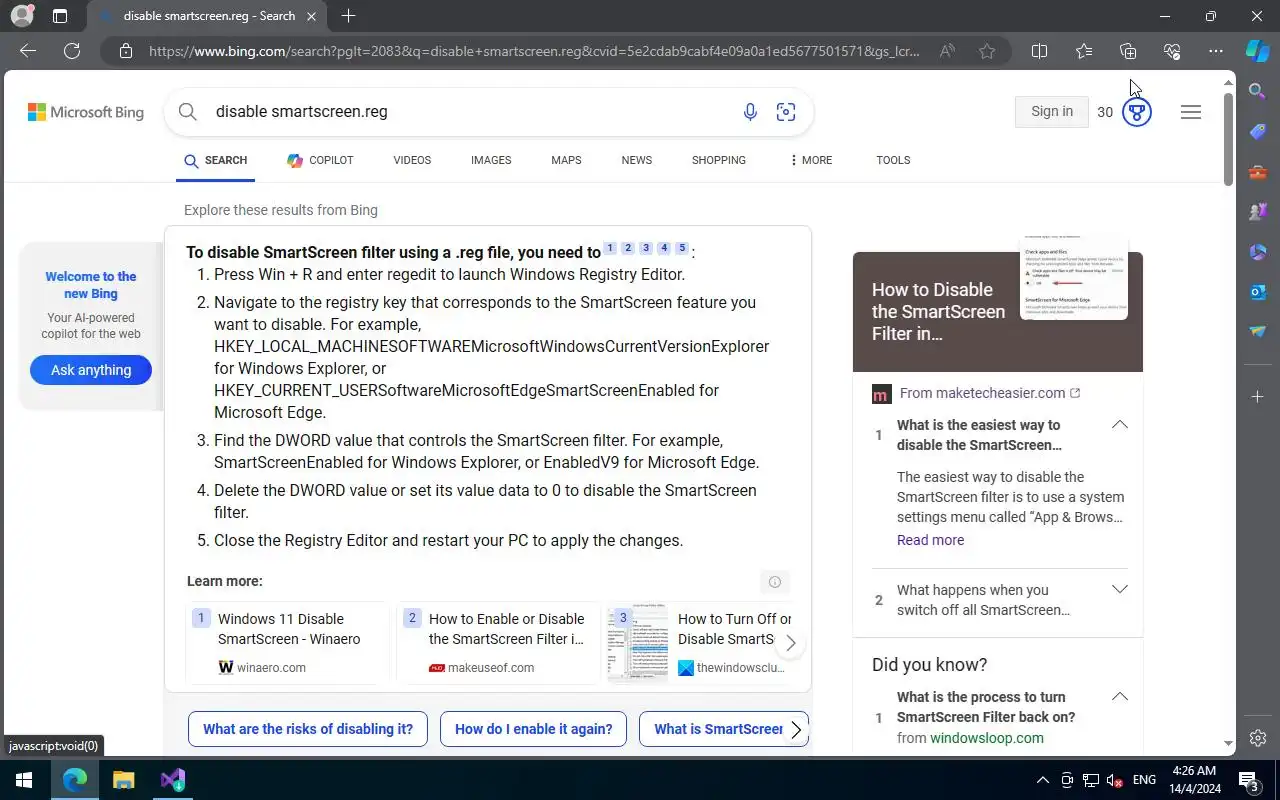Expand the MORE search categories dropdown

click(811, 160)
